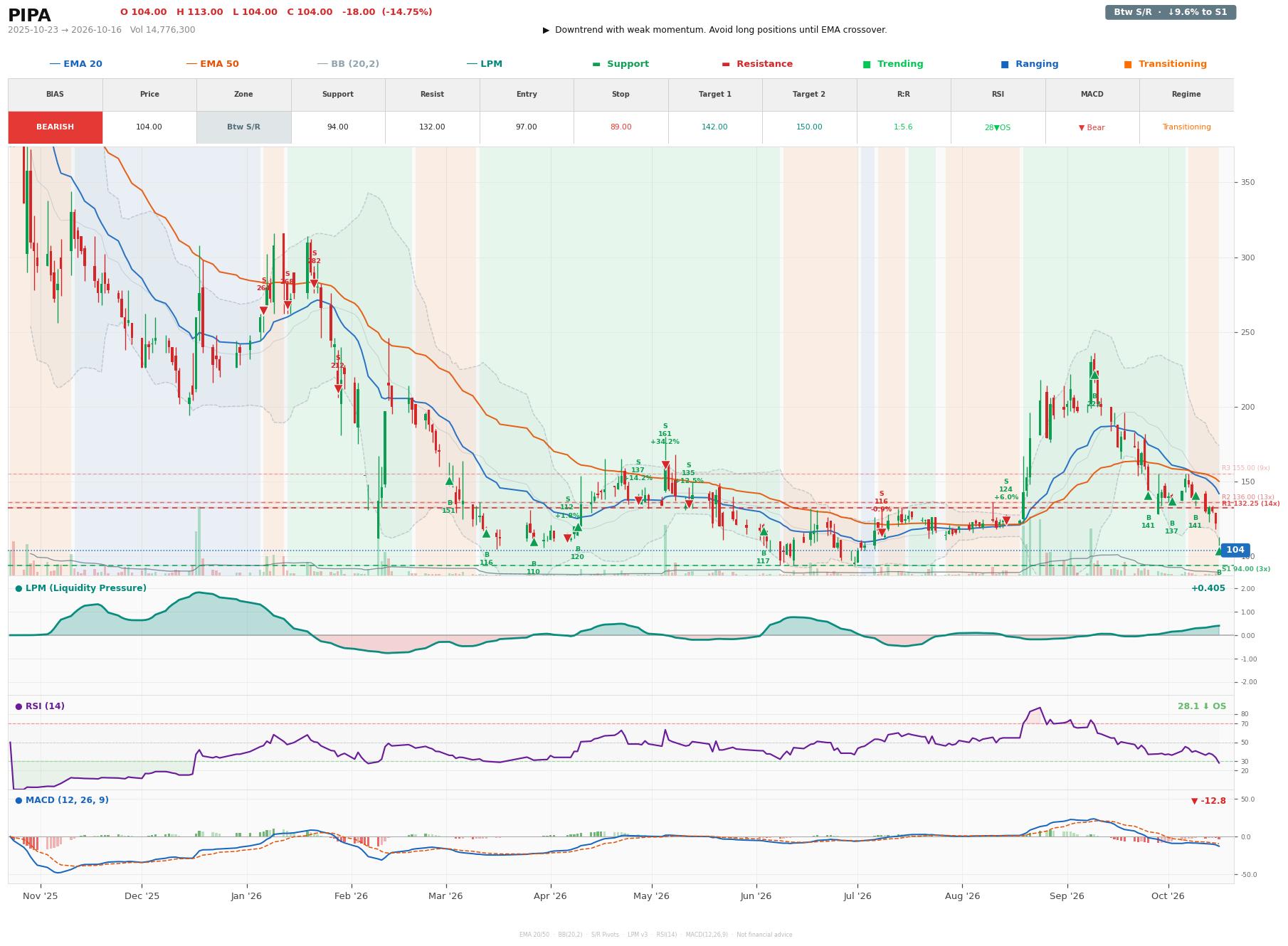Click the PIPA ticker title
Viewport: 1288px width, 946px height.
tap(29, 16)
